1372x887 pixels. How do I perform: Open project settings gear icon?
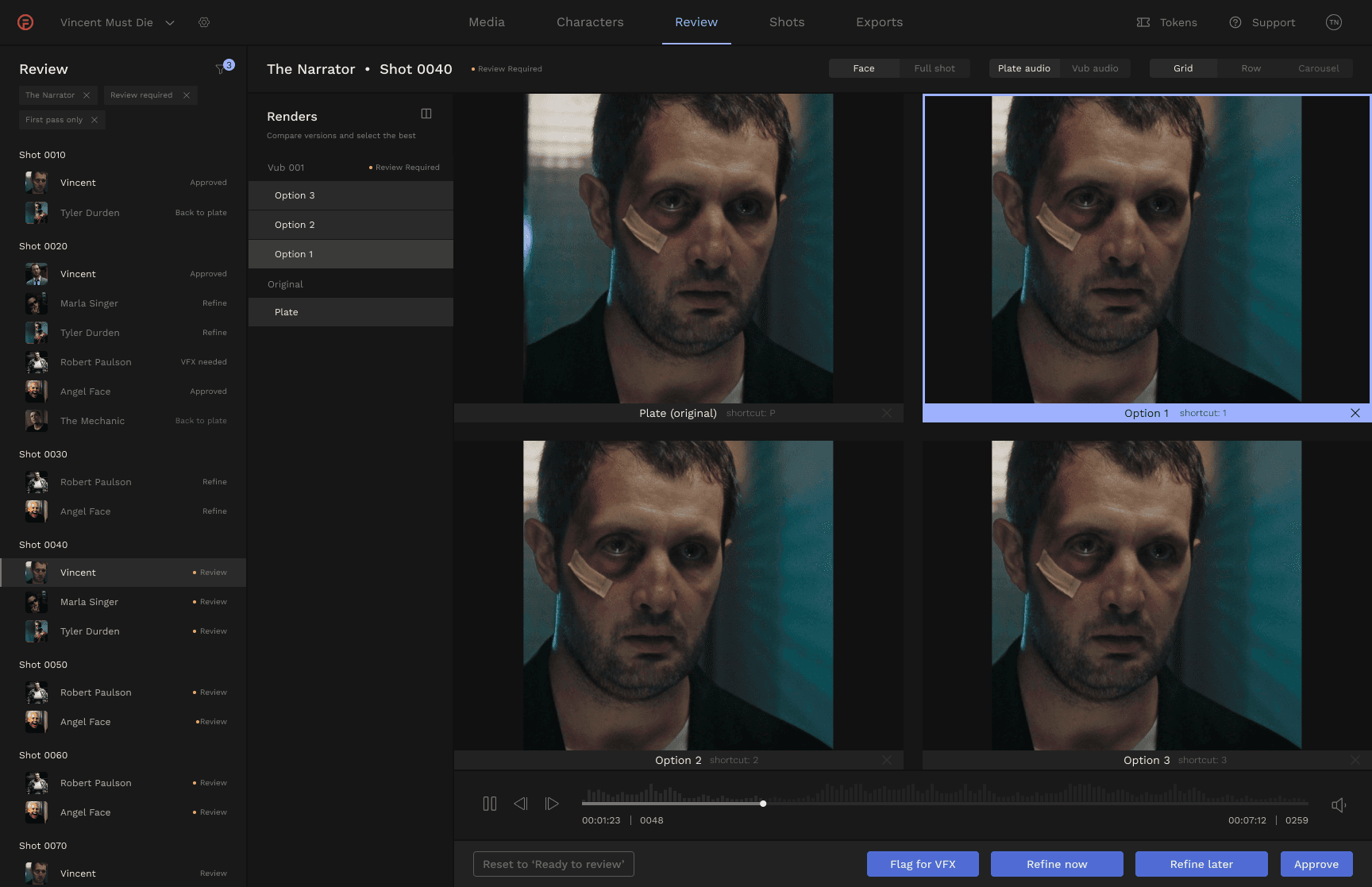coord(204,22)
